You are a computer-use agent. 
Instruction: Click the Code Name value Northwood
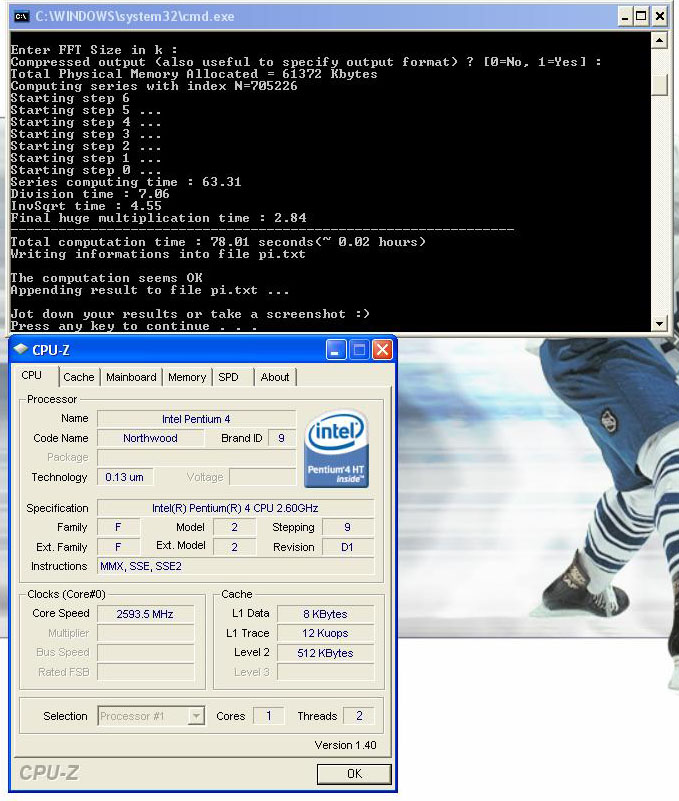[150, 438]
